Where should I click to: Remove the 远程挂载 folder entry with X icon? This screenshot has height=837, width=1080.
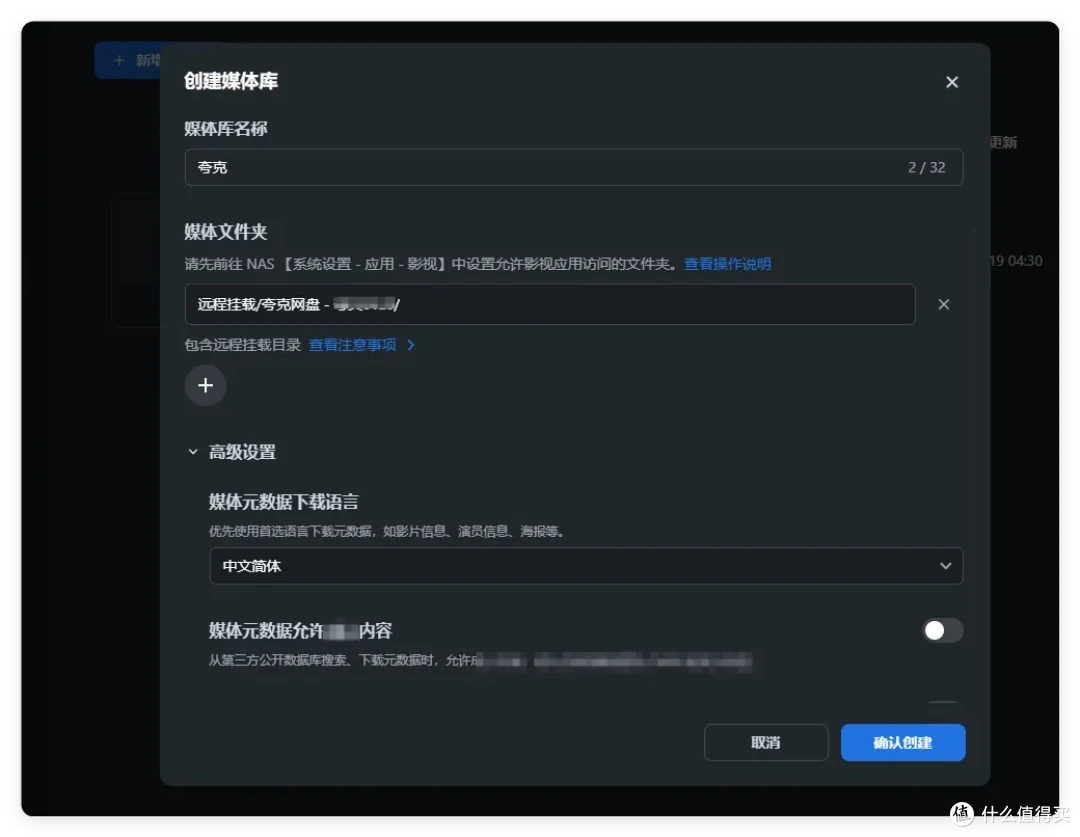943,304
